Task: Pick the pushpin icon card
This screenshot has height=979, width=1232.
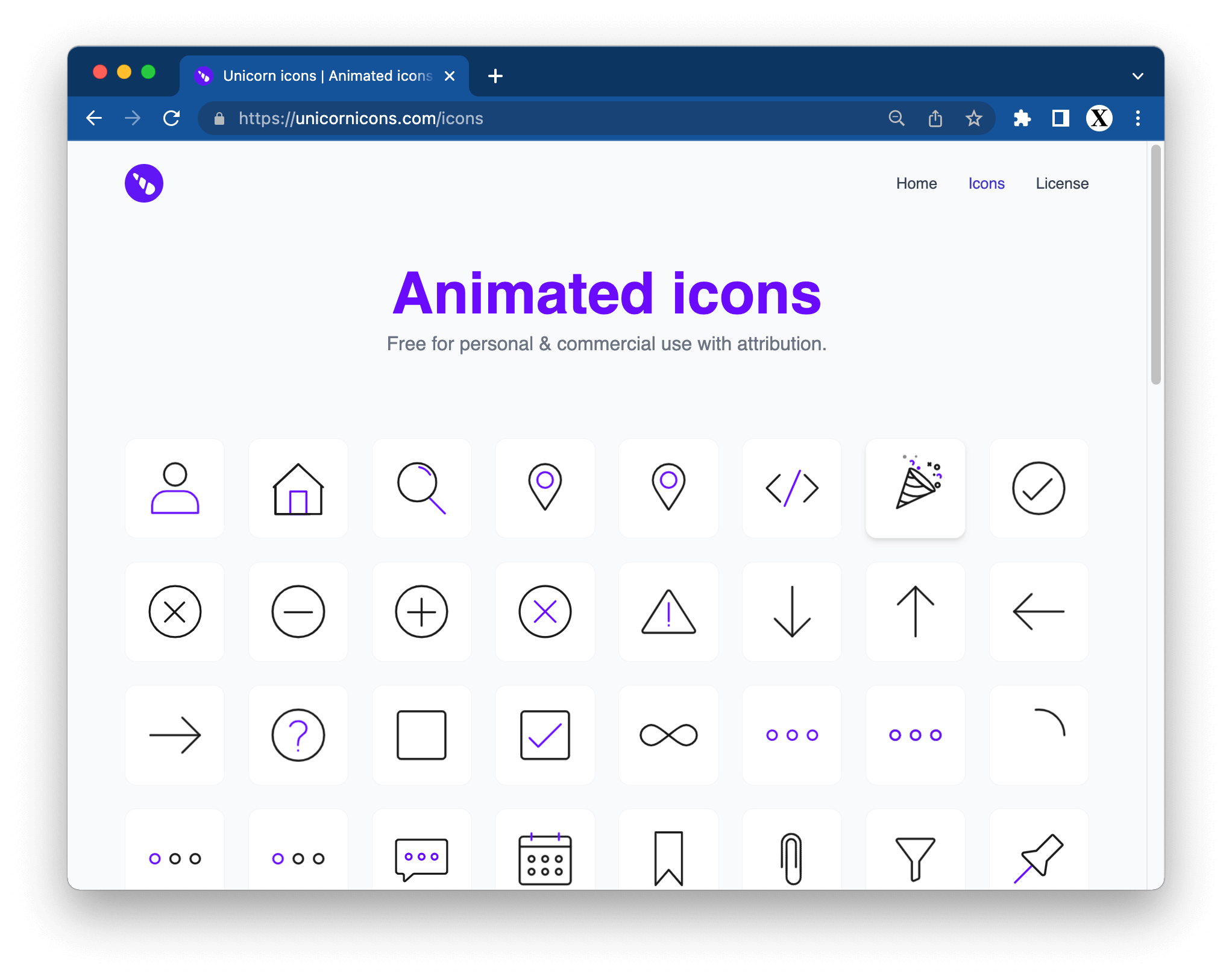Action: click(1039, 857)
